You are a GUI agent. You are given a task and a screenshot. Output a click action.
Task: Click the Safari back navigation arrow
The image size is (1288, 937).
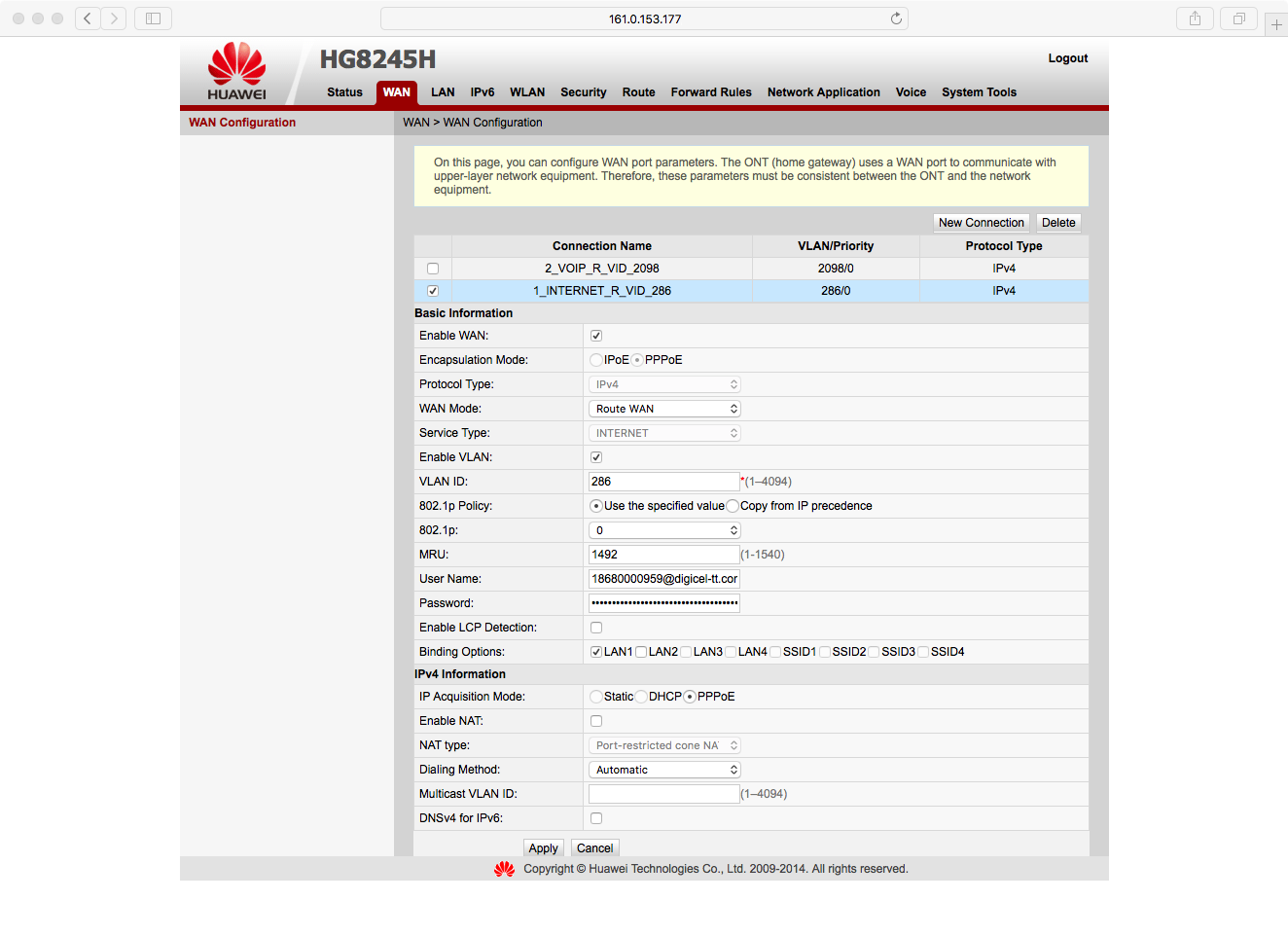(88, 18)
